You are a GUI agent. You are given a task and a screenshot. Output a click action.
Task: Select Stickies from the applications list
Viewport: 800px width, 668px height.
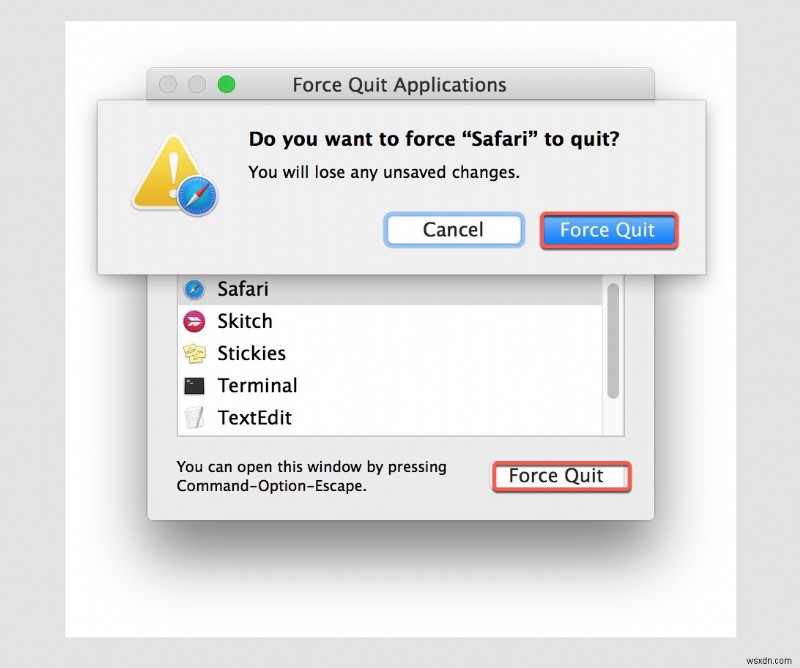[251, 353]
